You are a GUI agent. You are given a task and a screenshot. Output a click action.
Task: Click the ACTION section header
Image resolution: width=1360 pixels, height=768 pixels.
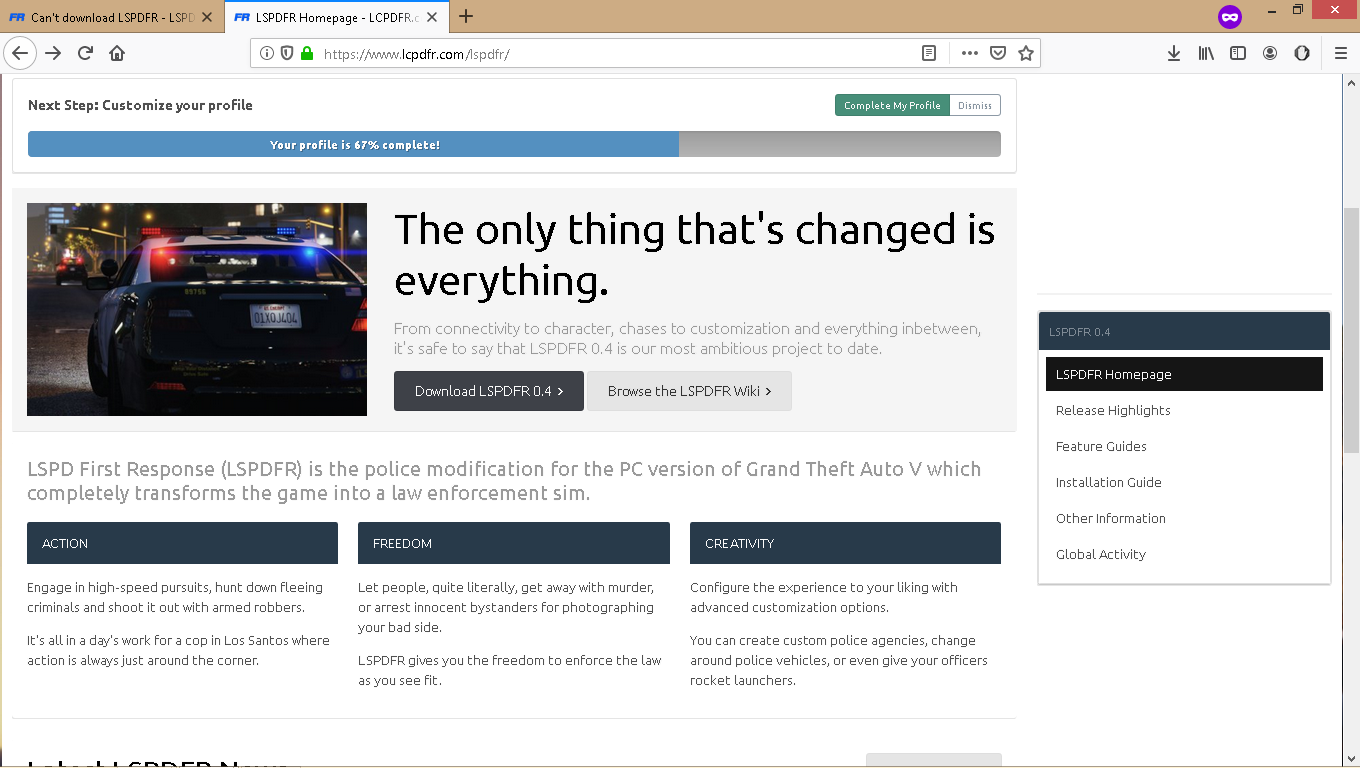(182, 543)
